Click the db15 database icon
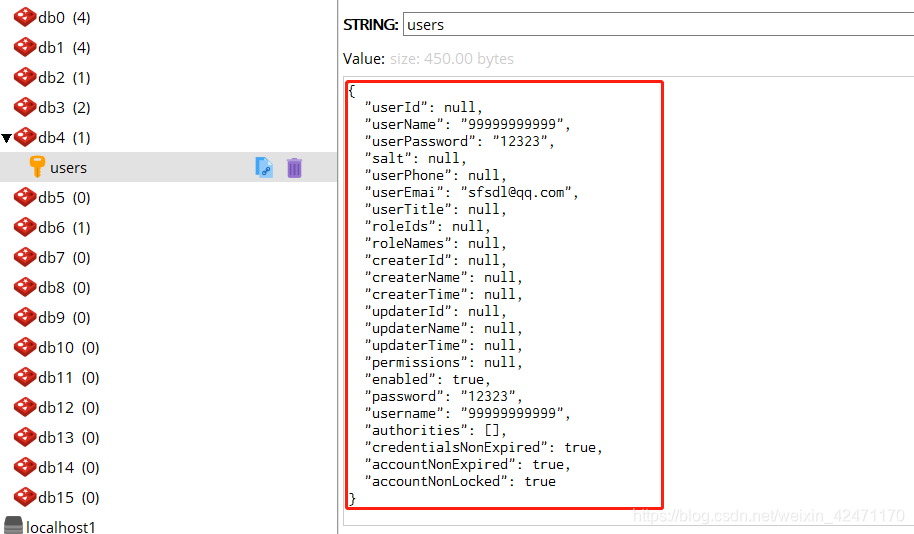 click(x=25, y=497)
